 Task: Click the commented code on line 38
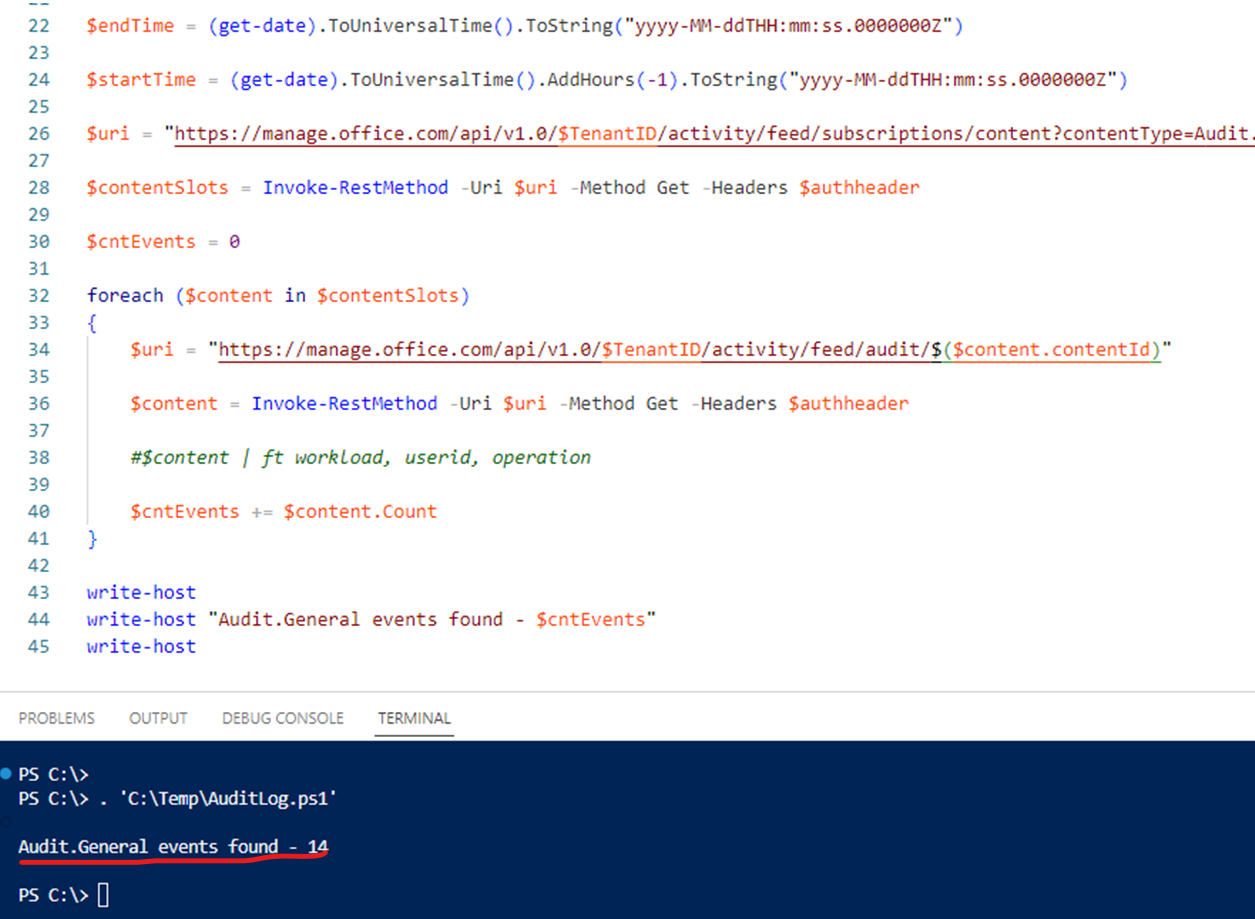(360, 456)
